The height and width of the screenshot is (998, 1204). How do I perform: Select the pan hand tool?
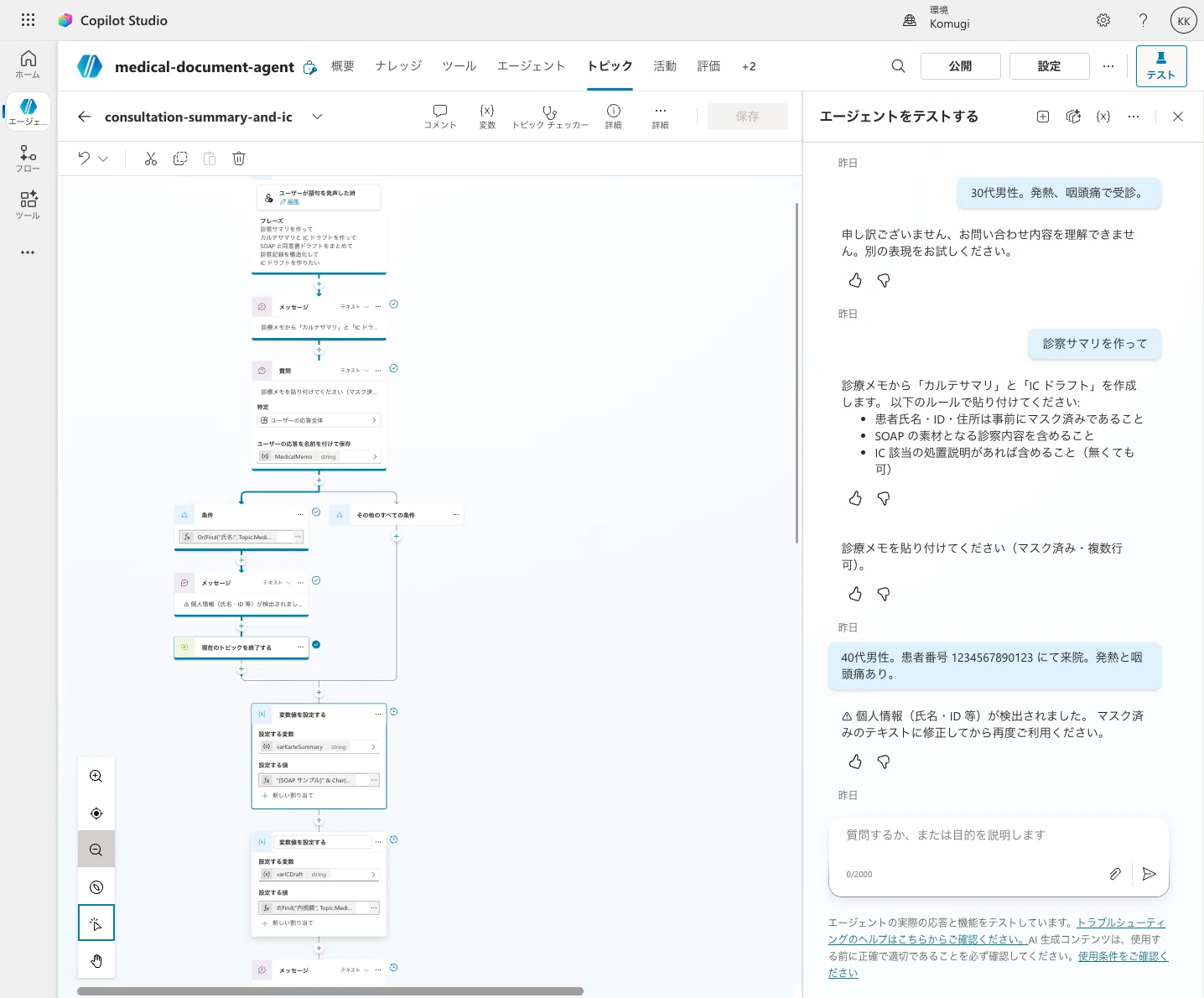[x=96, y=961]
